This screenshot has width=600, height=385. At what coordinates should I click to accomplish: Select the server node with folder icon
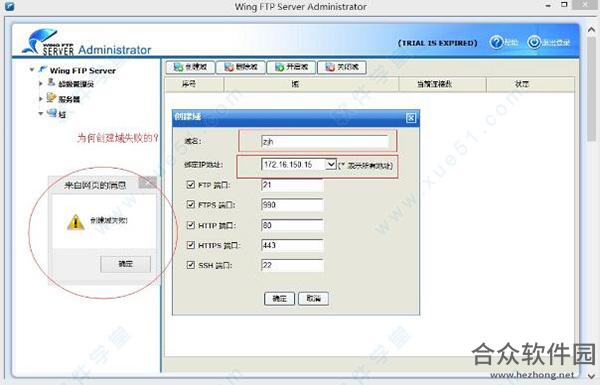[69, 99]
